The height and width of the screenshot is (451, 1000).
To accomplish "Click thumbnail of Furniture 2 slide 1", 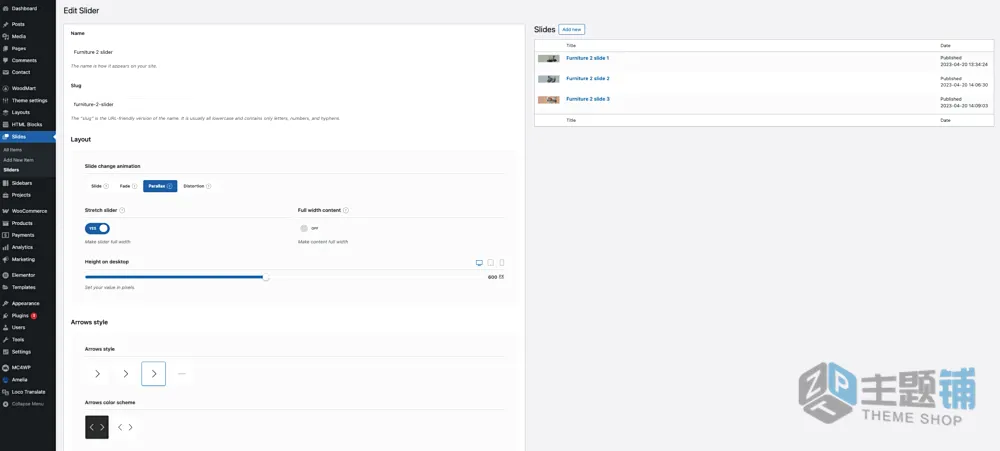I will [548, 59].
